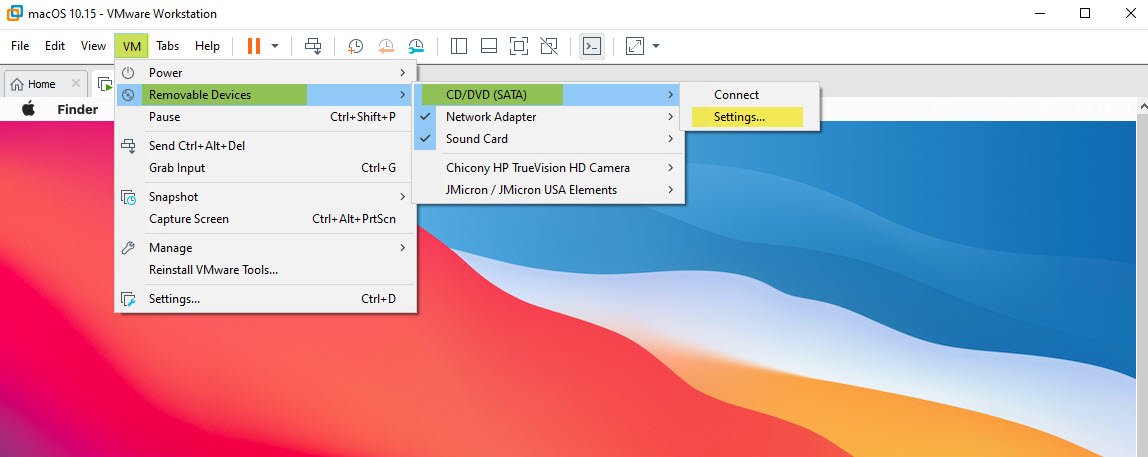Image resolution: width=1148 pixels, height=457 pixels.
Task: Click the Home tab house icon
Action: pyautogui.click(x=17, y=84)
